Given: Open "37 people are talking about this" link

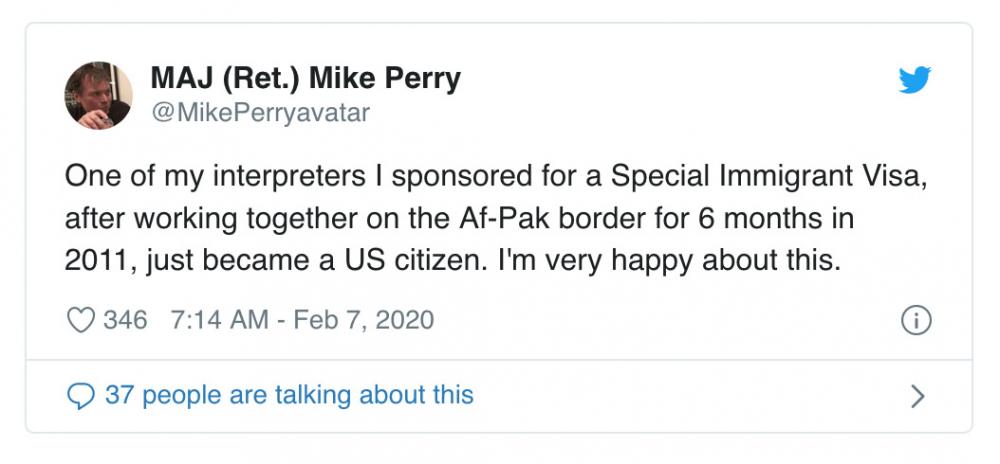Looking at the screenshot, I should [x=289, y=395].
